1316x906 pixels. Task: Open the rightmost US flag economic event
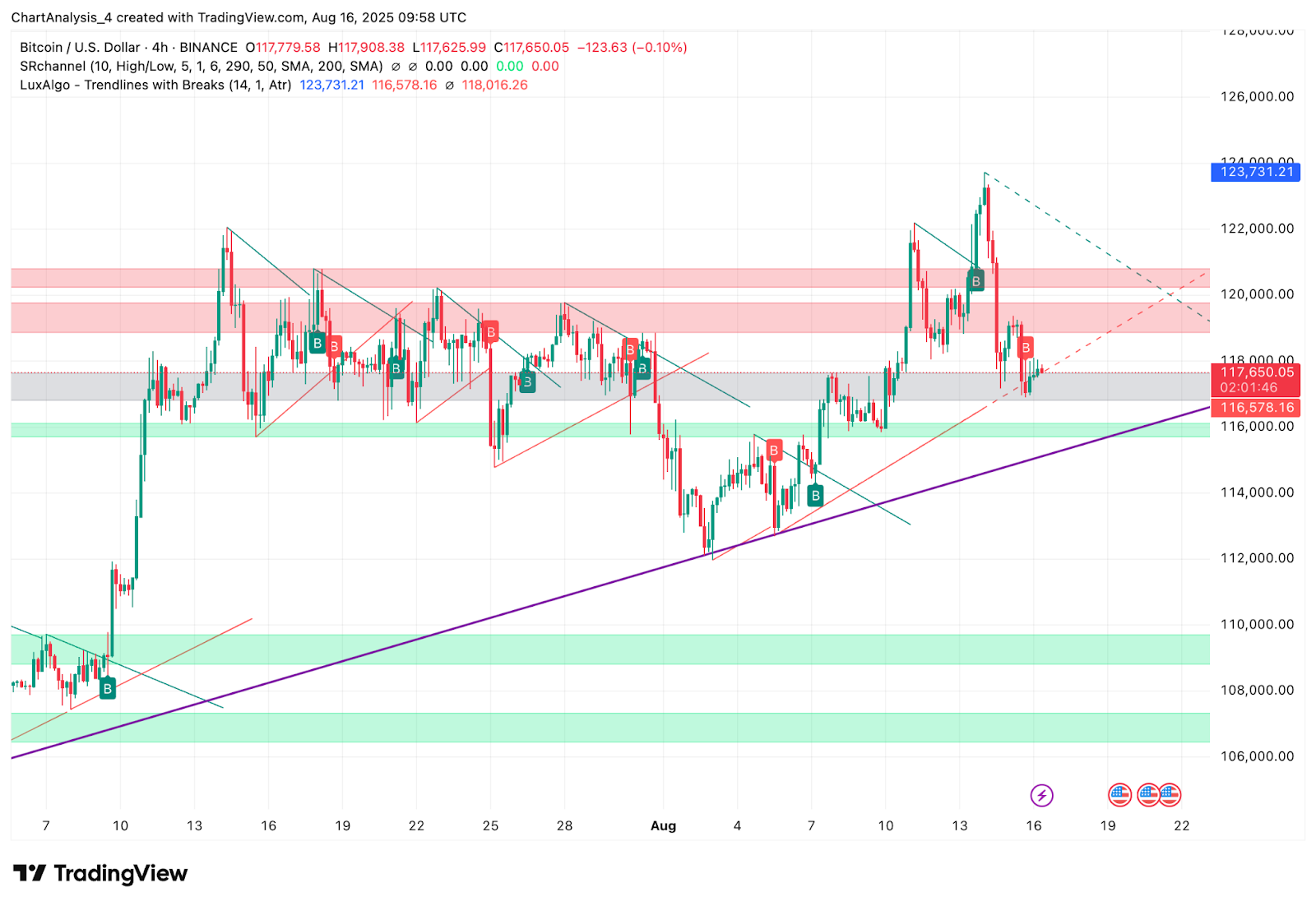pyautogui.click(x=1170, y=795)
